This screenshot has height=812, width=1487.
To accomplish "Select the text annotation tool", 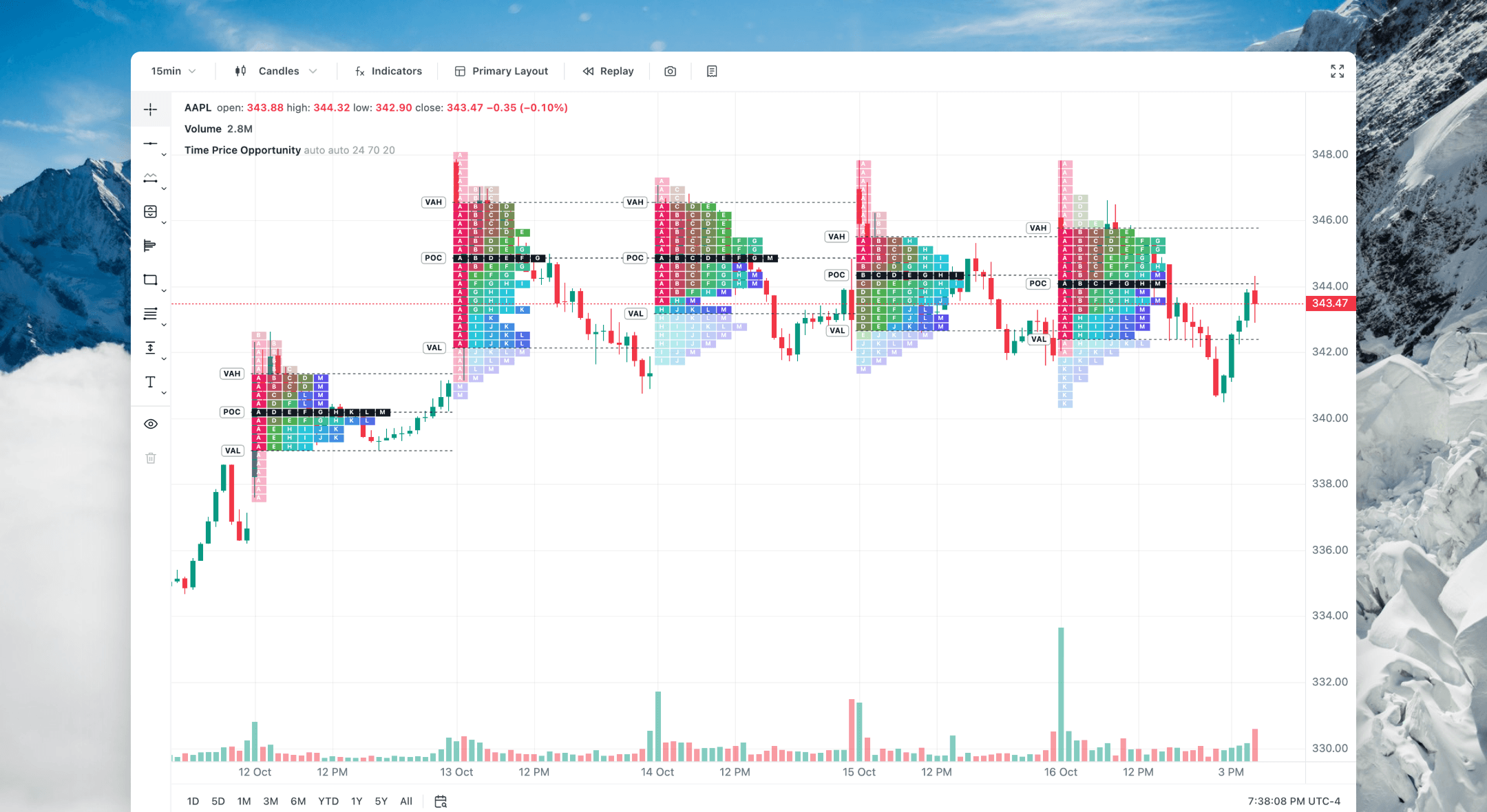I will 150,382.
